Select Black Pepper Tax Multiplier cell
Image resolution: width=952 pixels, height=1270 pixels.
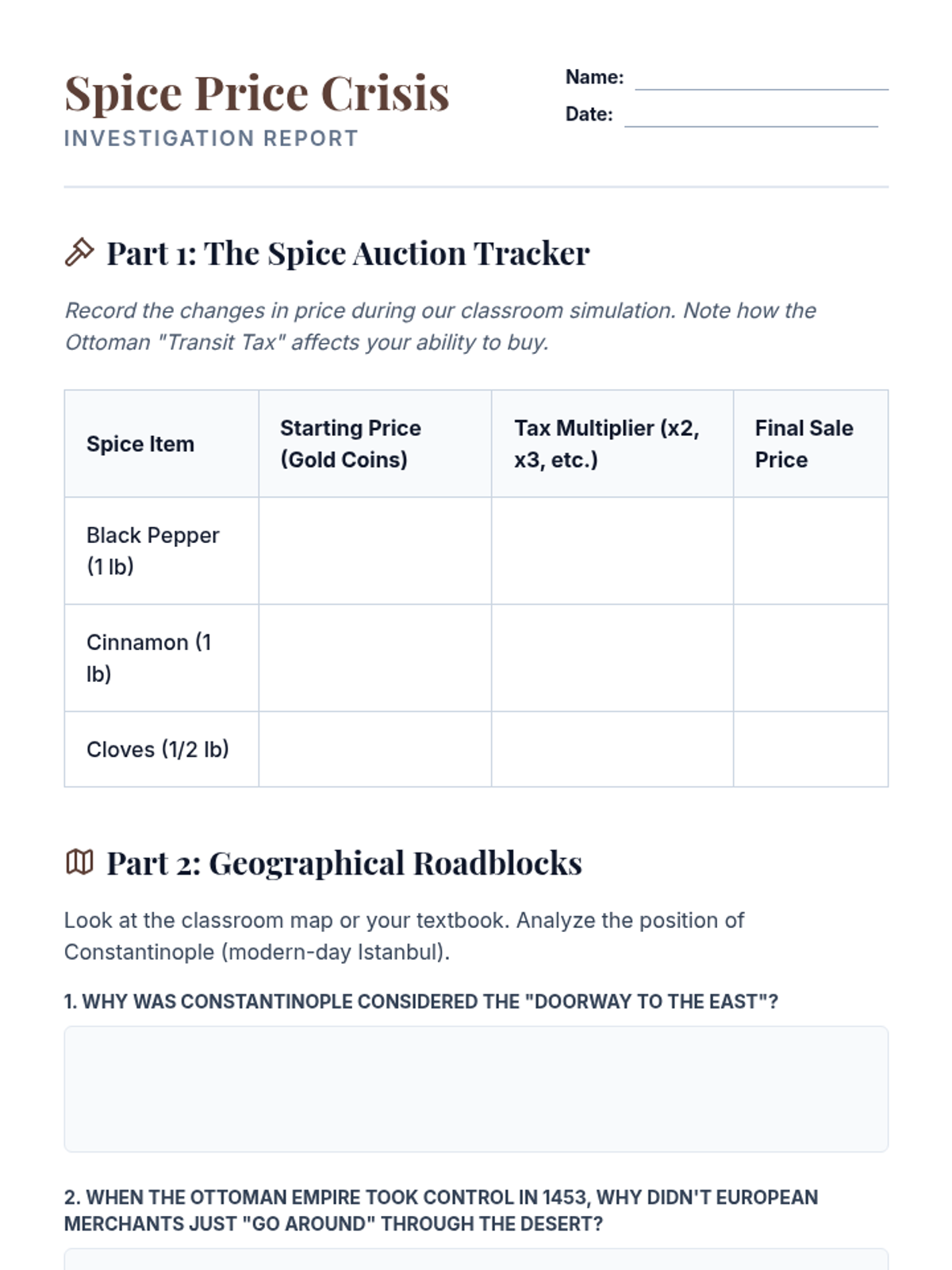[612, 551]
